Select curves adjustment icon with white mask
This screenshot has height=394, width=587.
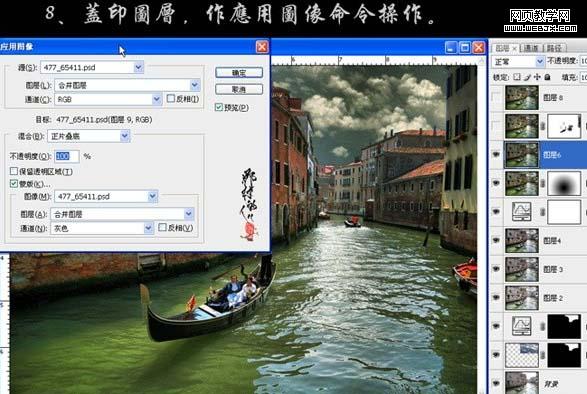521,212
